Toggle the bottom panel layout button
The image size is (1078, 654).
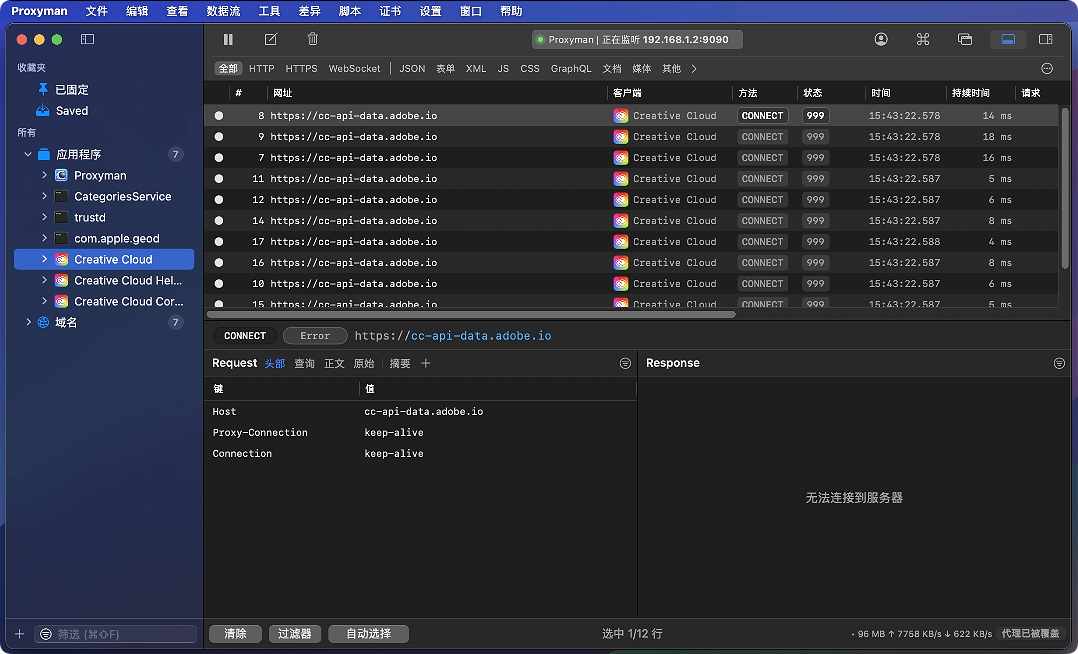click(x=1008, y=39)
